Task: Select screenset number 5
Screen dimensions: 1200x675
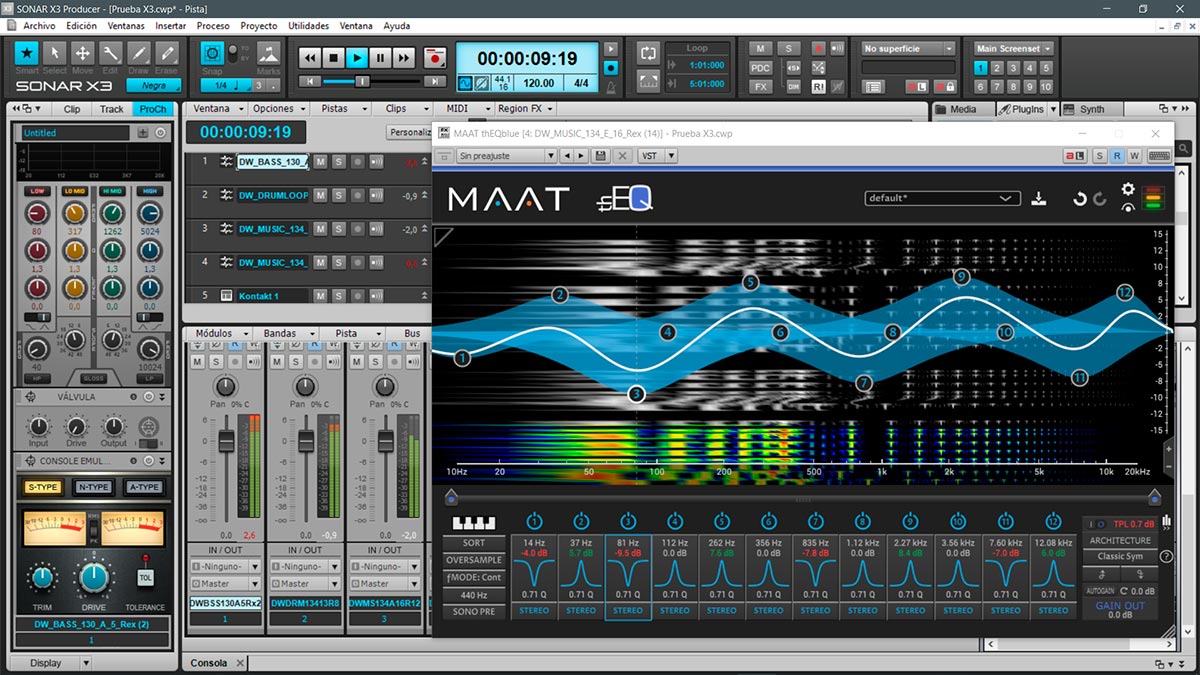Action: pyautogui.click(x=1046, y=68)
